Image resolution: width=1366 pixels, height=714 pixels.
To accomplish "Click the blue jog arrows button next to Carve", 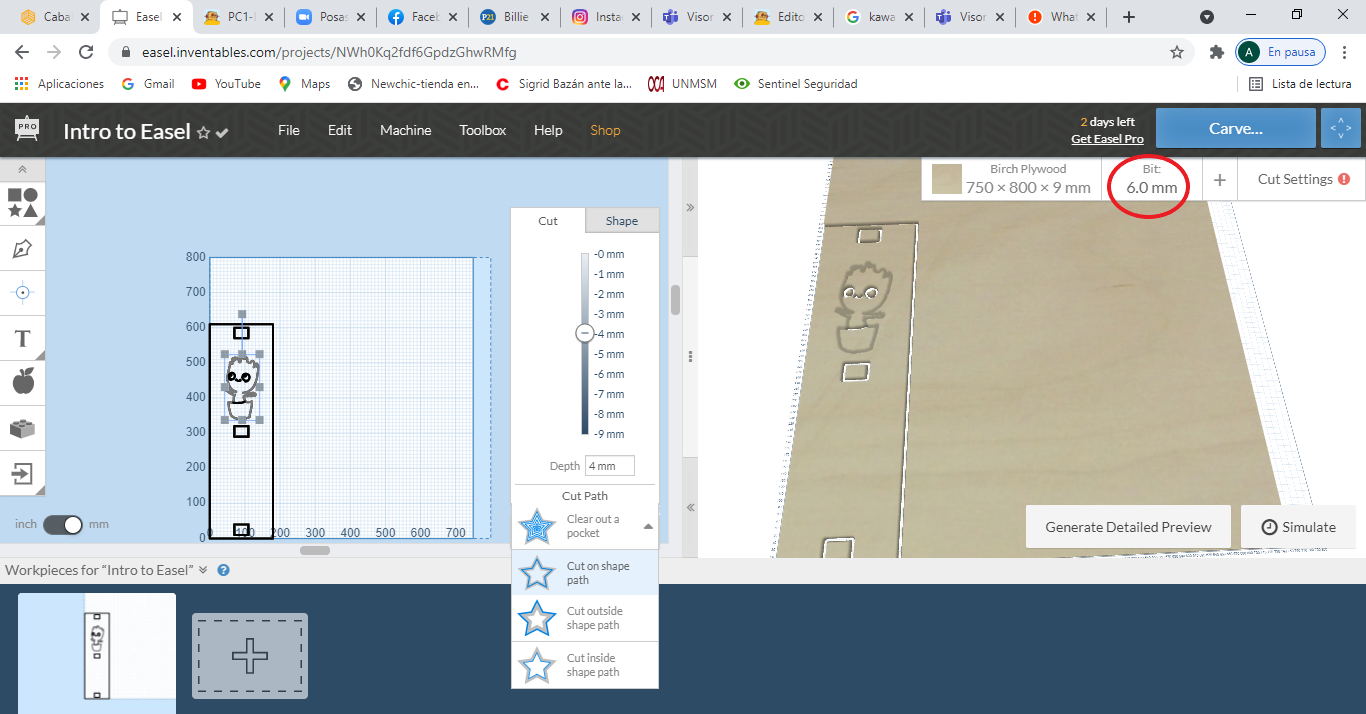I will (x=1341, y=129).
